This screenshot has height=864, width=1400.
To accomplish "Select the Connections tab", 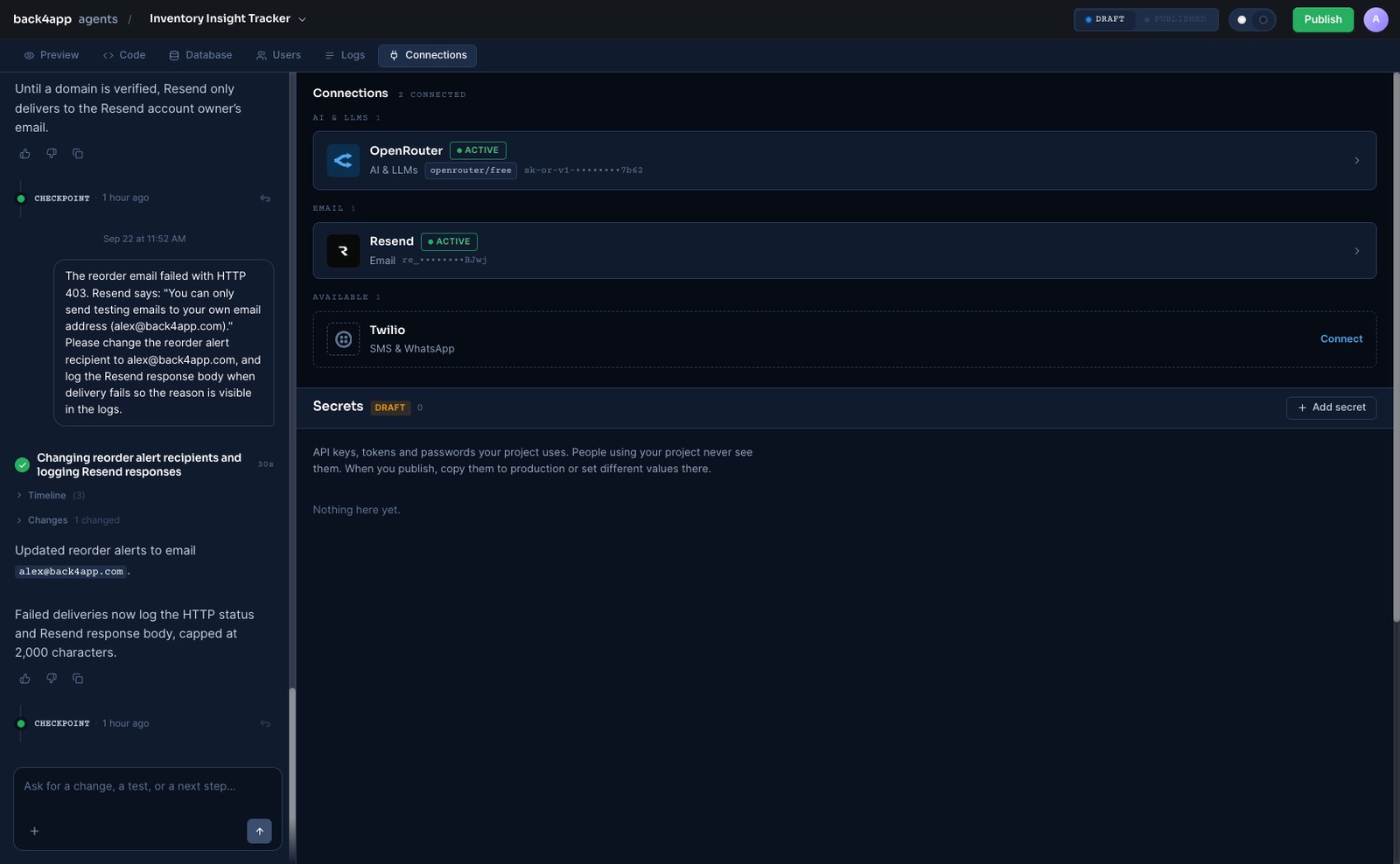I will tap(427, 55).
